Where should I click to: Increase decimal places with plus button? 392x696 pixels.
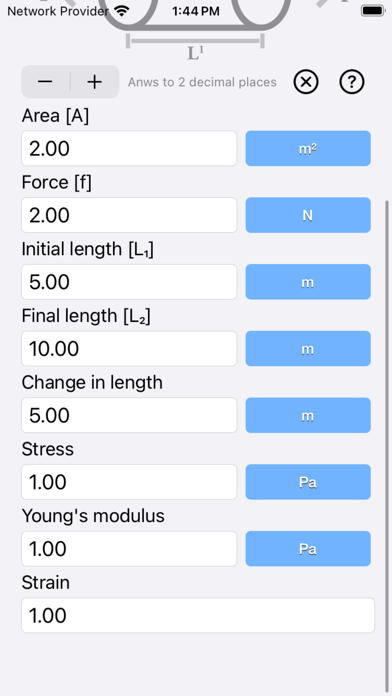[x=95, y=82]
